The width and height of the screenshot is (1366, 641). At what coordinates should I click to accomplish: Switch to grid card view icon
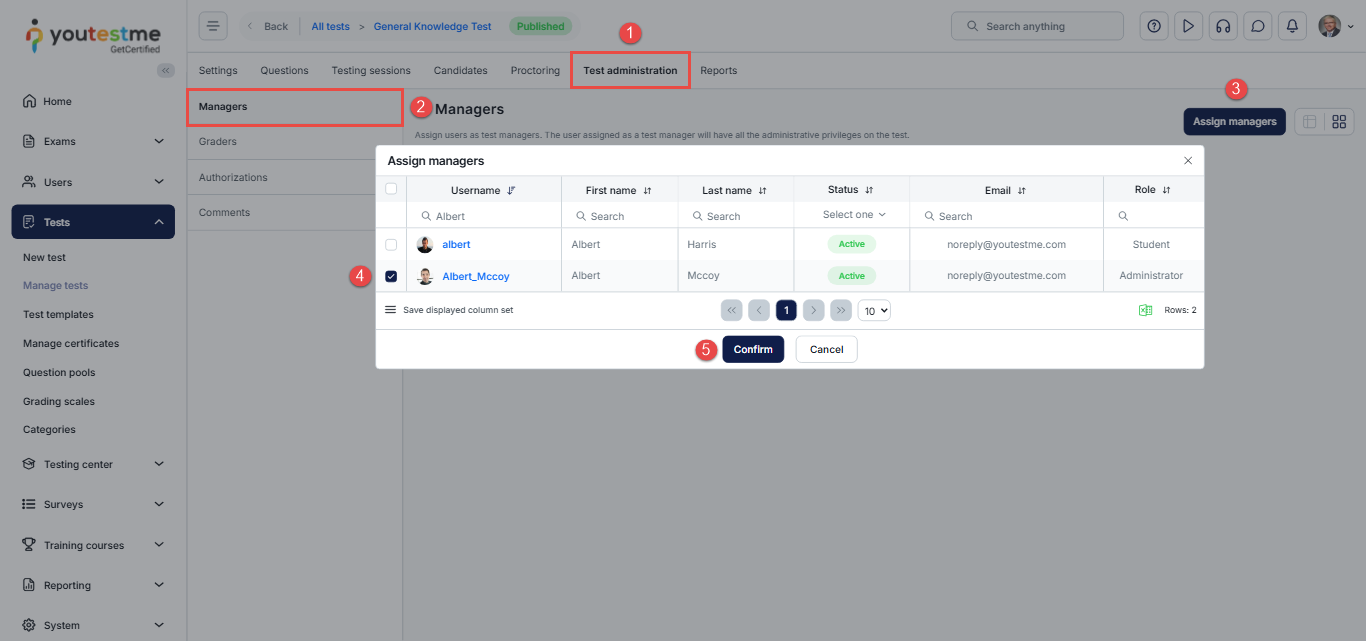click(x=1339, y=122)
